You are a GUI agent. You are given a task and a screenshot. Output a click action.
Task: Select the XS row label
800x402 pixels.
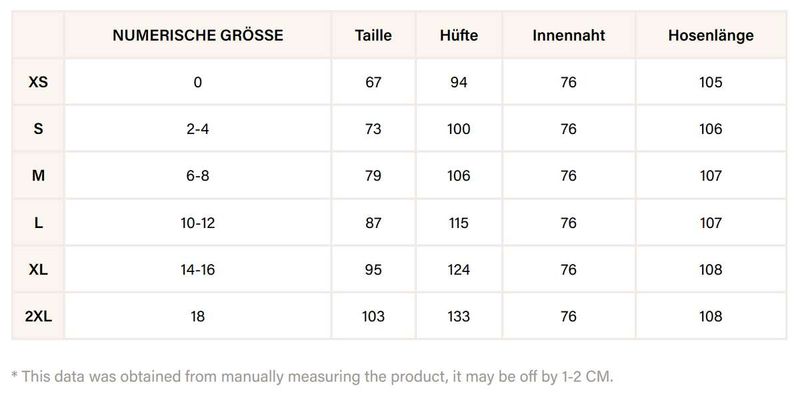point(38,82)
